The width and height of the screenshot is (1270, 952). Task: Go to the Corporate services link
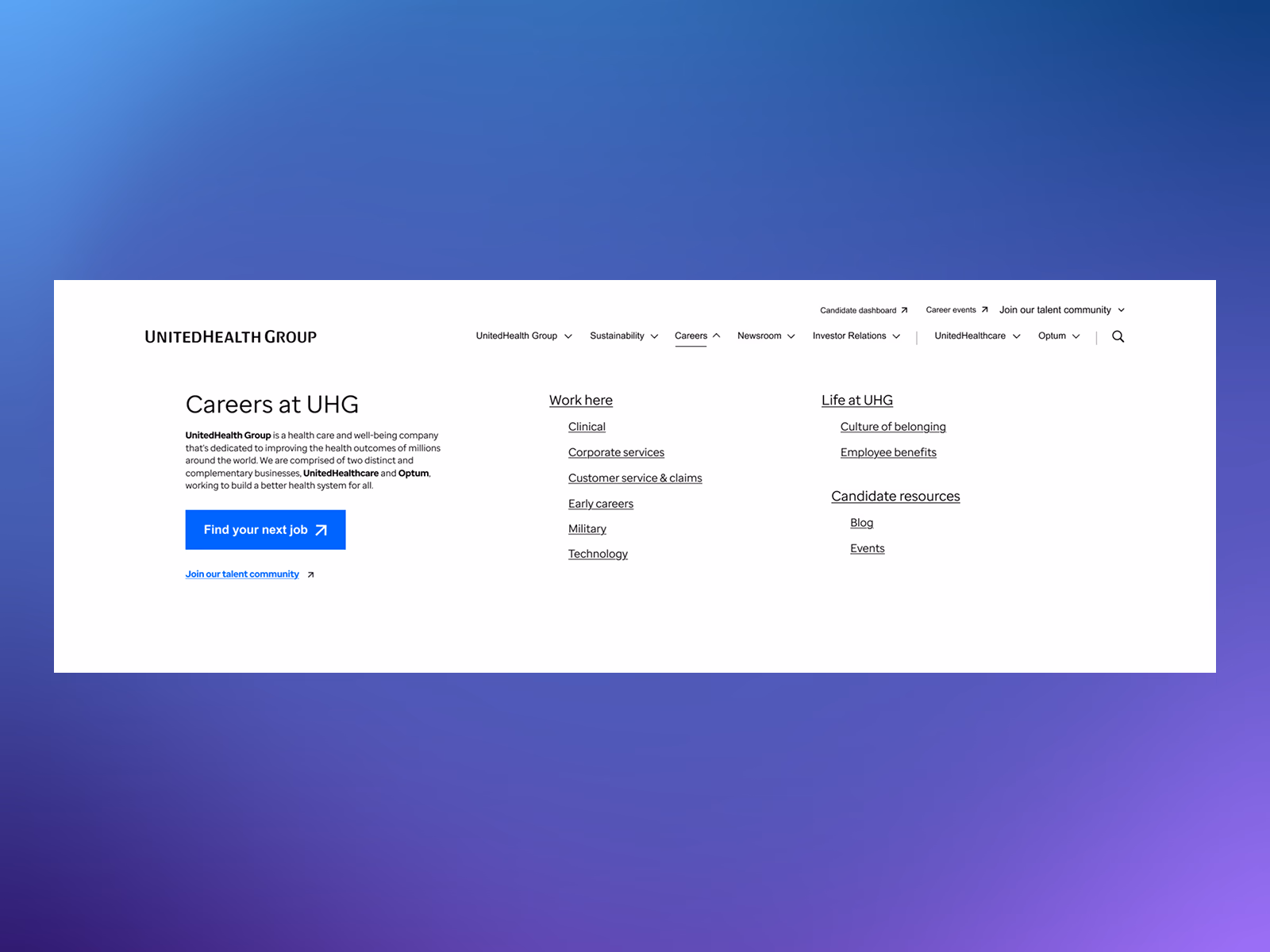click(x=616, y=452)
